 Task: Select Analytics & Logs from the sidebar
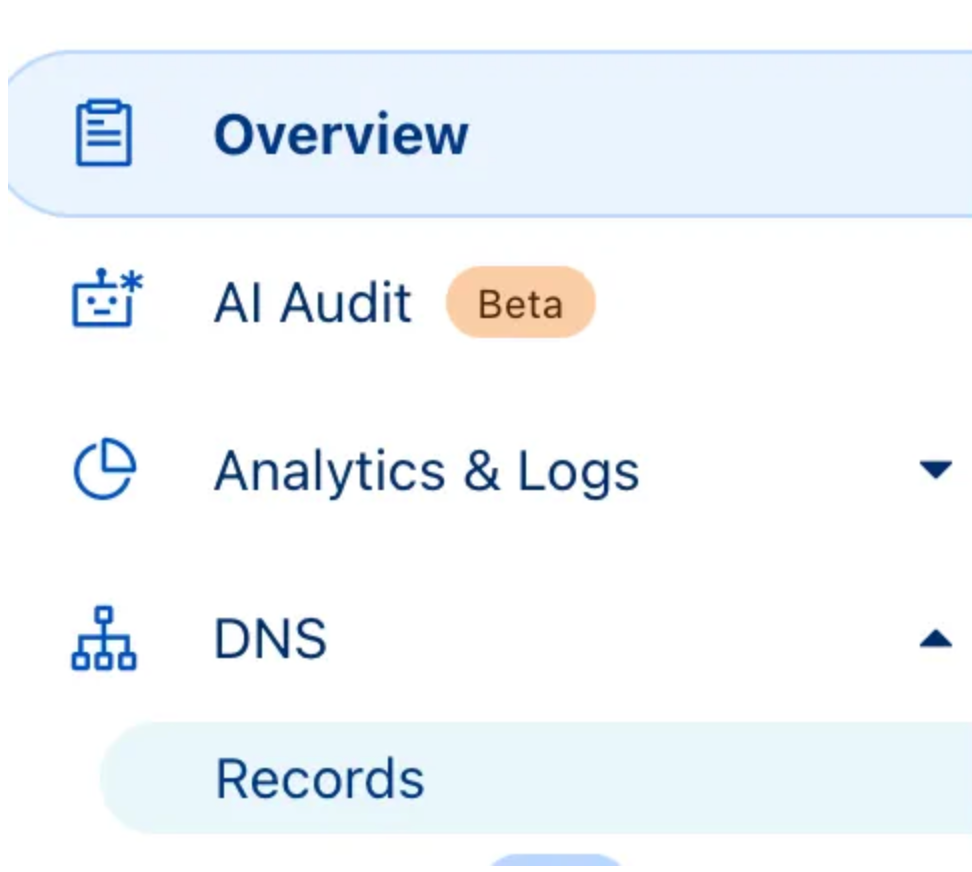point(427,471)
